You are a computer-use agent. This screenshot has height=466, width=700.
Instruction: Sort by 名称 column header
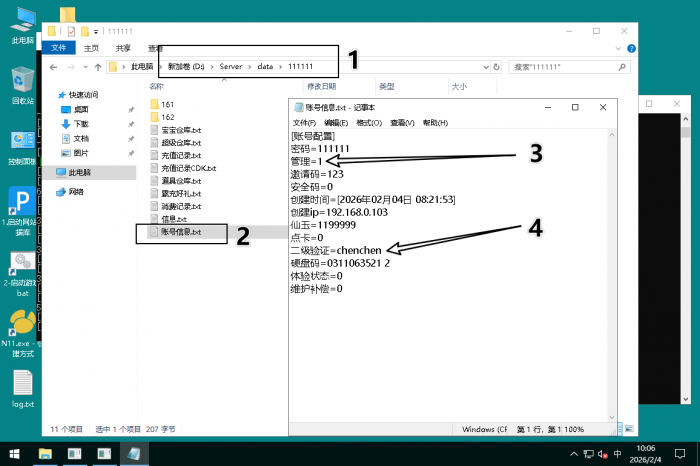click(156, 87)
